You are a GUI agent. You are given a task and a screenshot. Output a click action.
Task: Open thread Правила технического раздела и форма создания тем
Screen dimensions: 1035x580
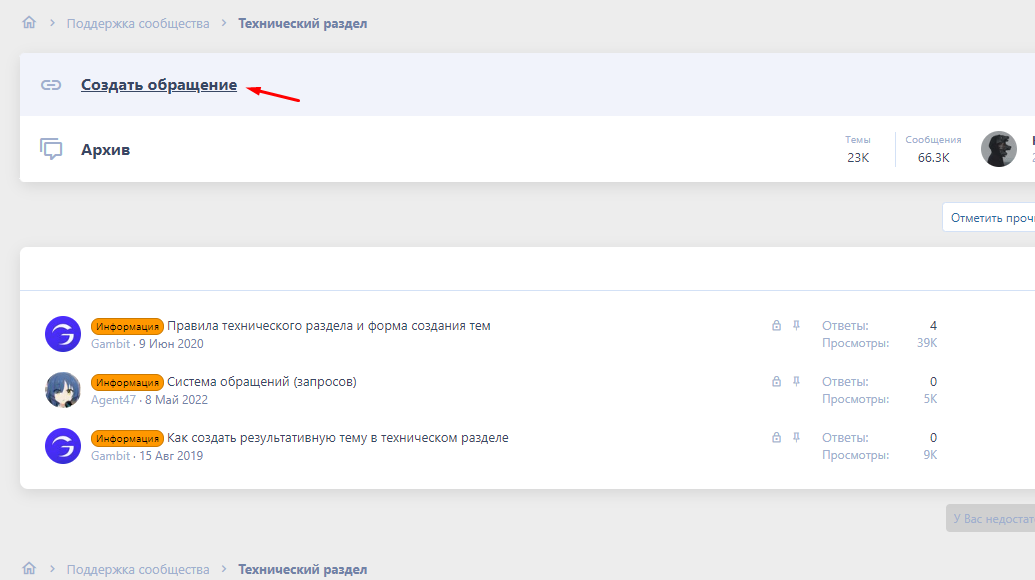(x=328, y=325)
